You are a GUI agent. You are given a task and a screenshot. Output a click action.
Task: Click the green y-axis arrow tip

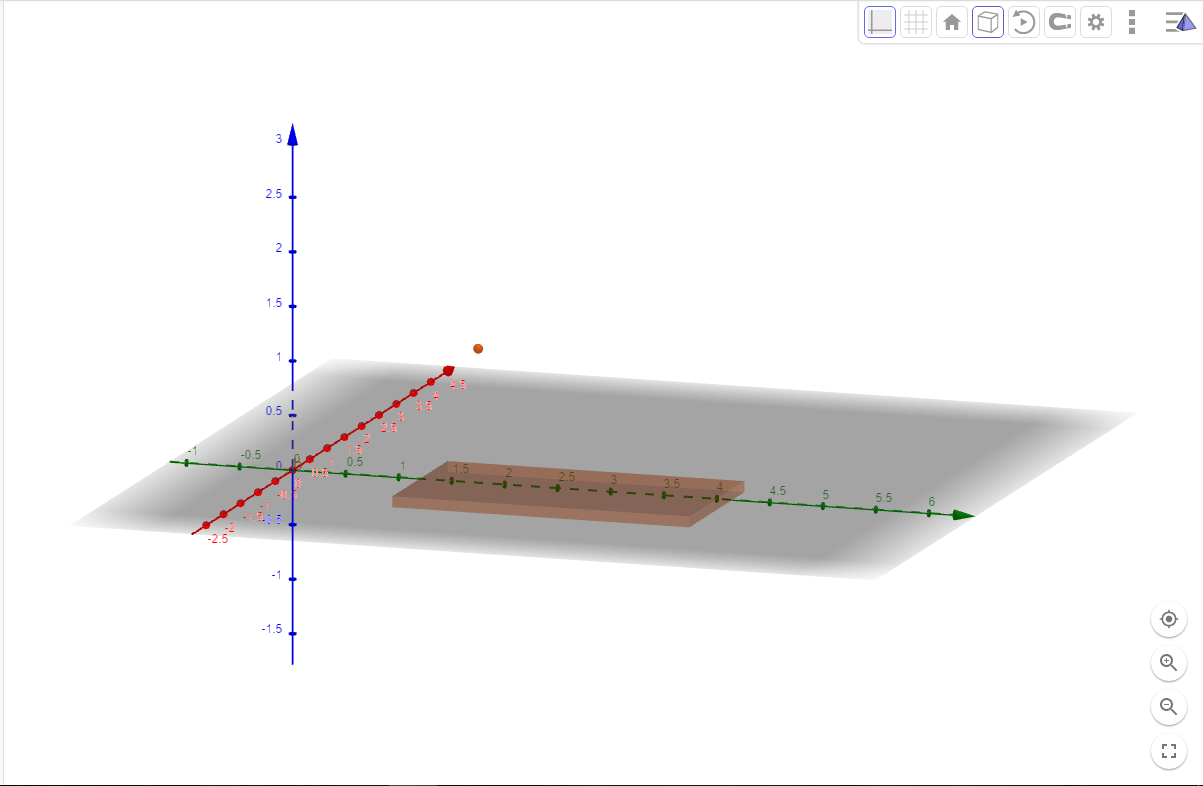tap(963, 515)
